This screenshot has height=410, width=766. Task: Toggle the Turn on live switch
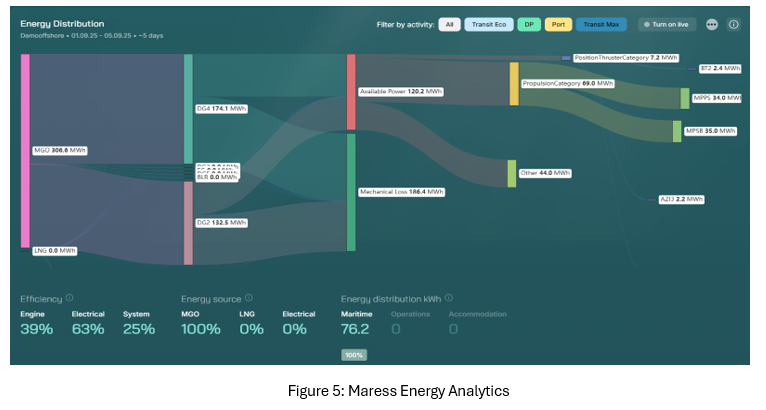667,24
